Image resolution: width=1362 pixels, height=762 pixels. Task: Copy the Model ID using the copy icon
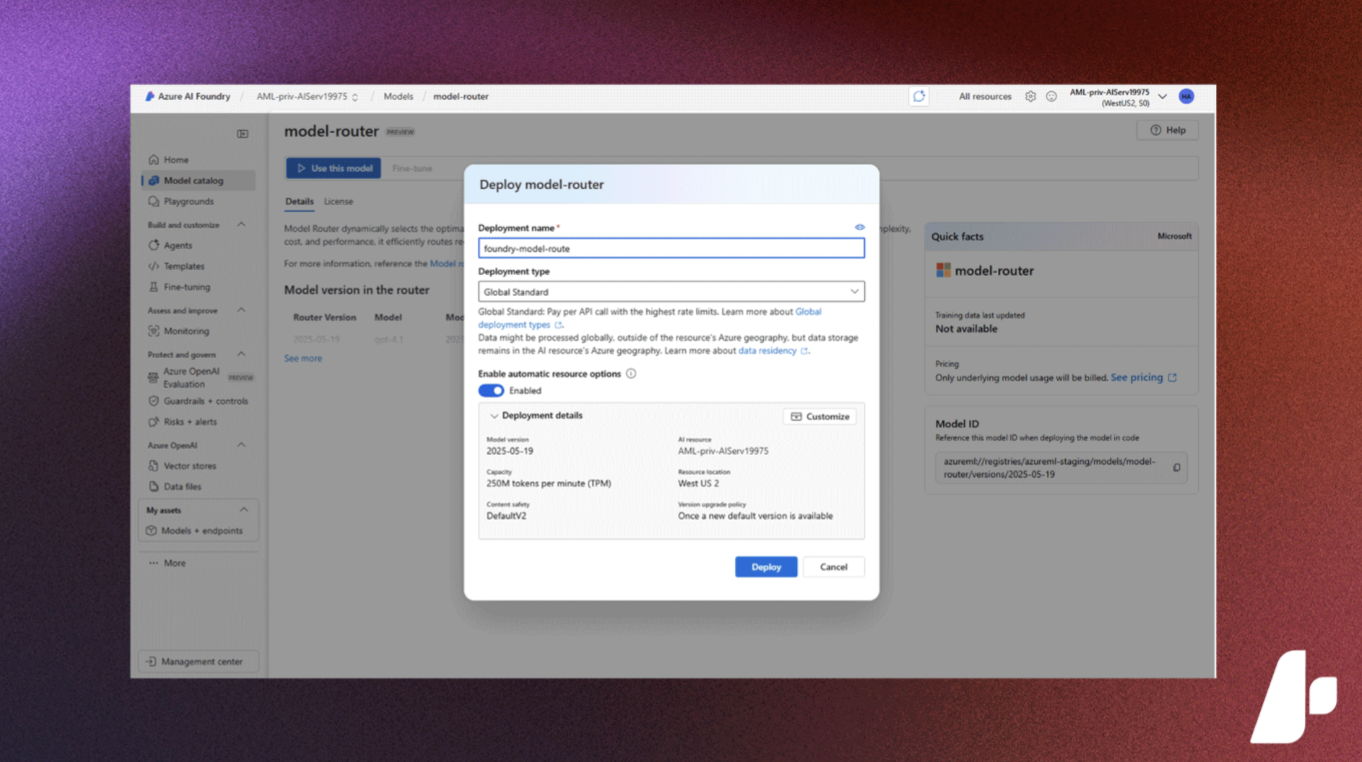click(x=1176, y=468)
